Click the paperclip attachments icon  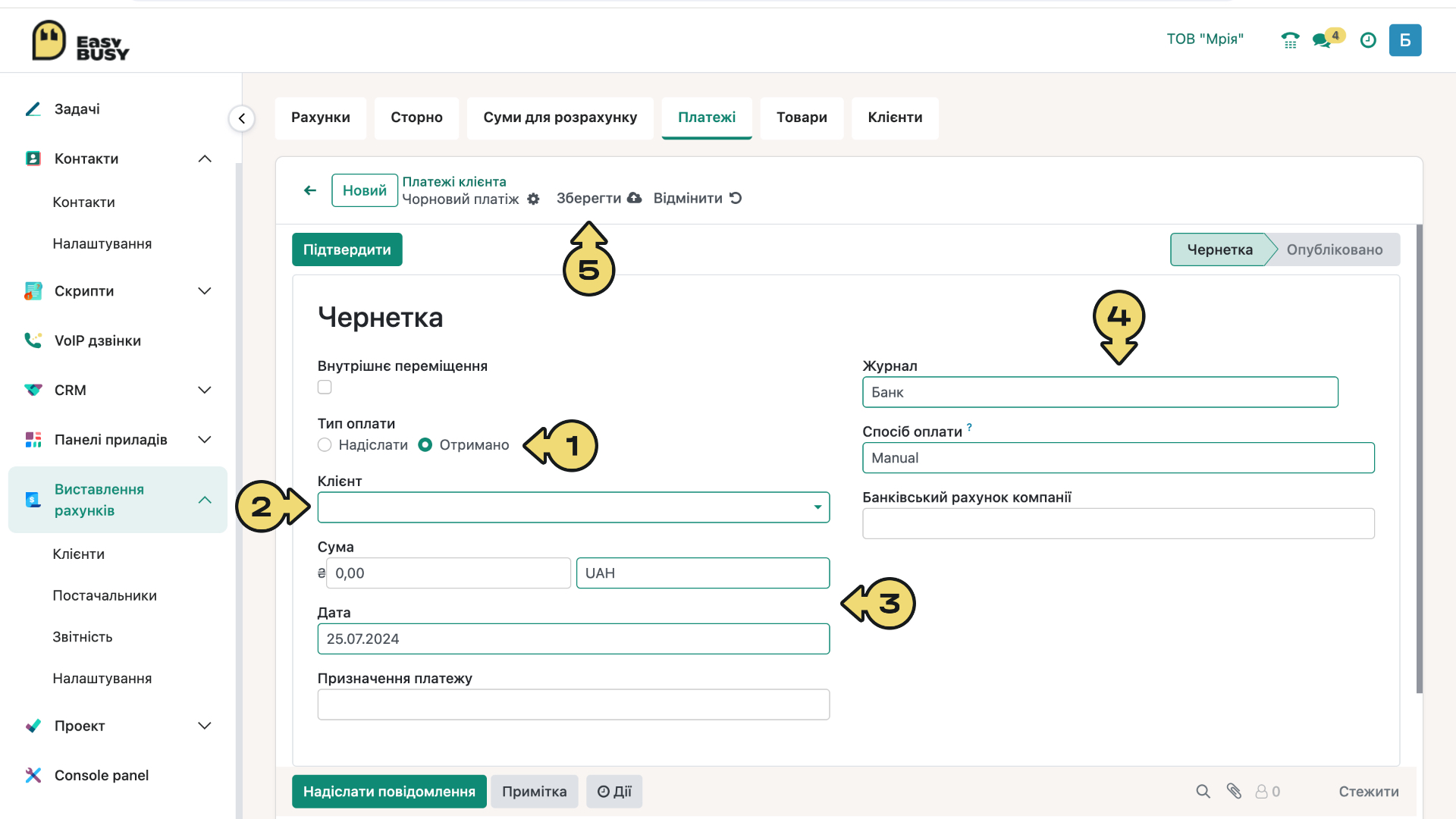pos(1235,792)
